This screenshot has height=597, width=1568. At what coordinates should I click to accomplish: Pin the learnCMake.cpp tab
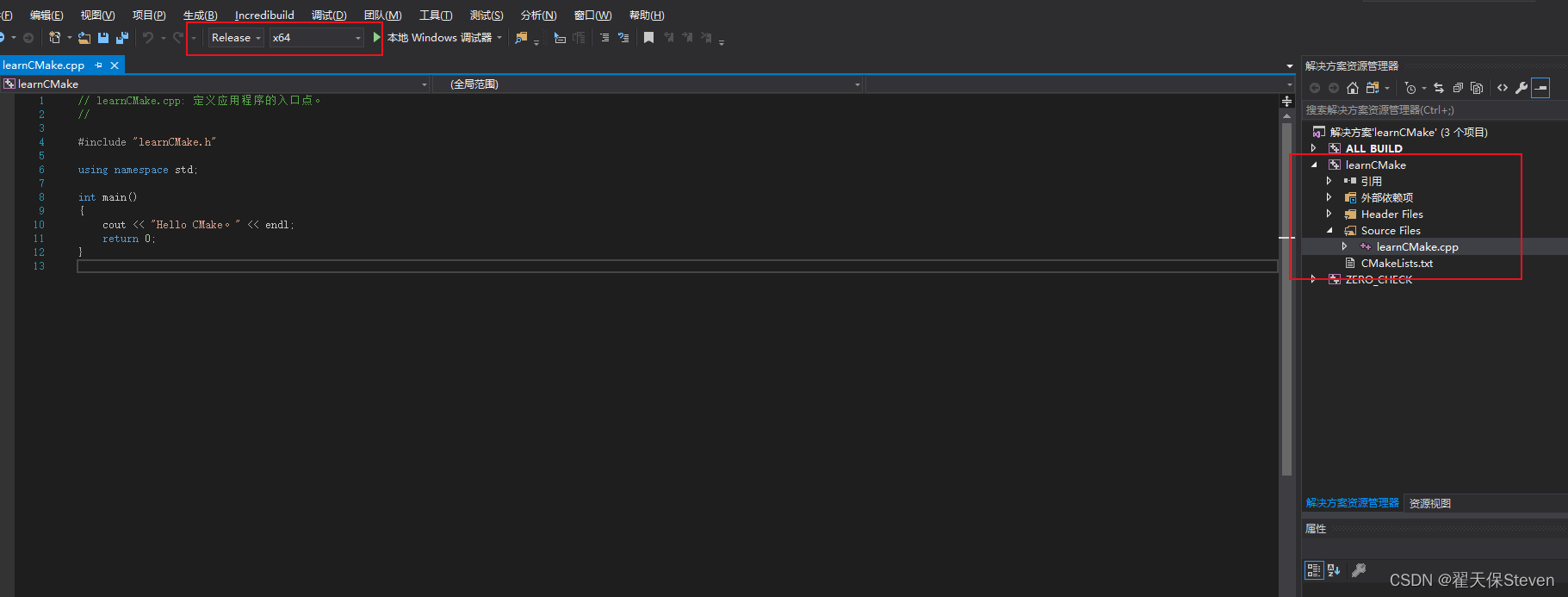tap(99, 65)
